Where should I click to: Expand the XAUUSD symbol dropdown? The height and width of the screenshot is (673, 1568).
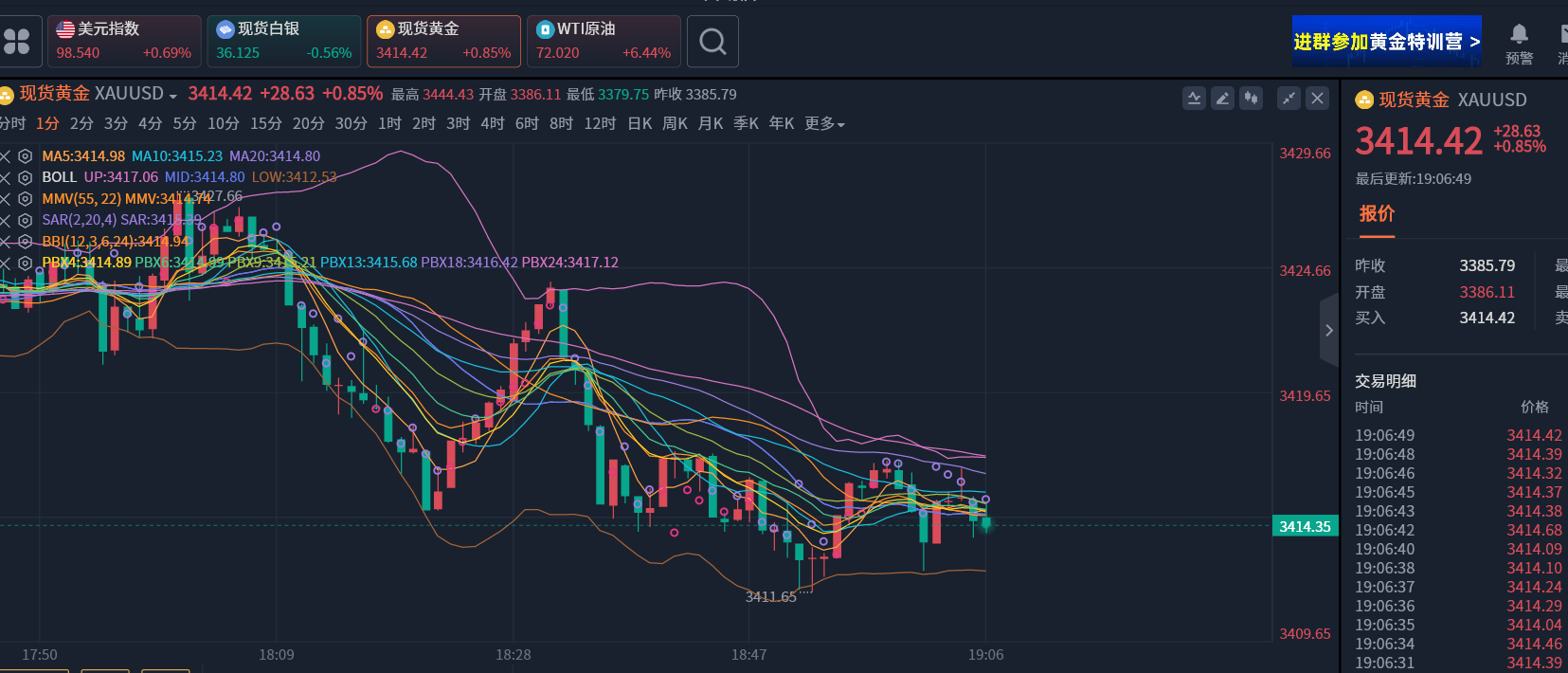click(172, 96)
